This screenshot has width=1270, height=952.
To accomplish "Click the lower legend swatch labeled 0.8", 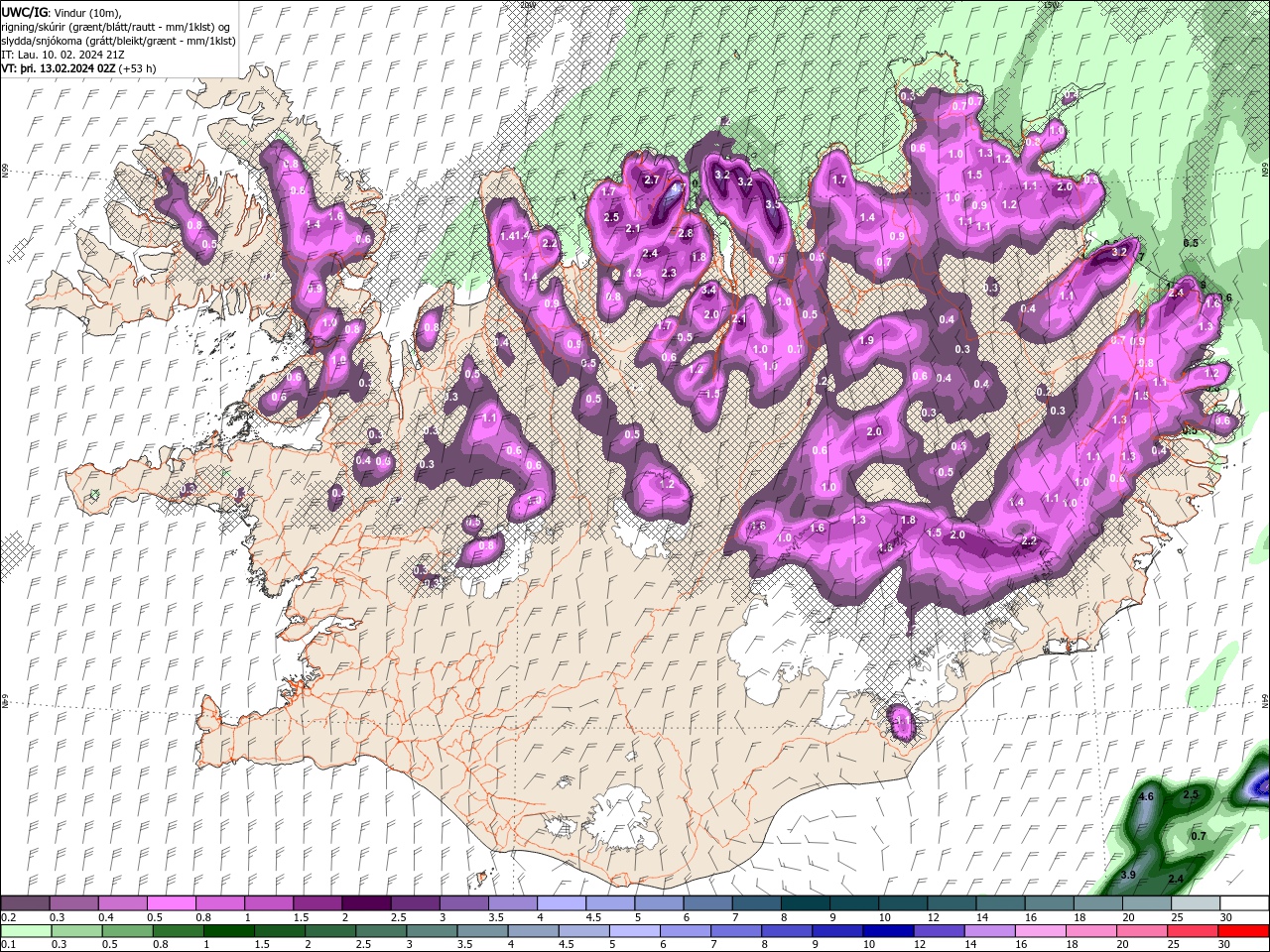I will (178, 931).
